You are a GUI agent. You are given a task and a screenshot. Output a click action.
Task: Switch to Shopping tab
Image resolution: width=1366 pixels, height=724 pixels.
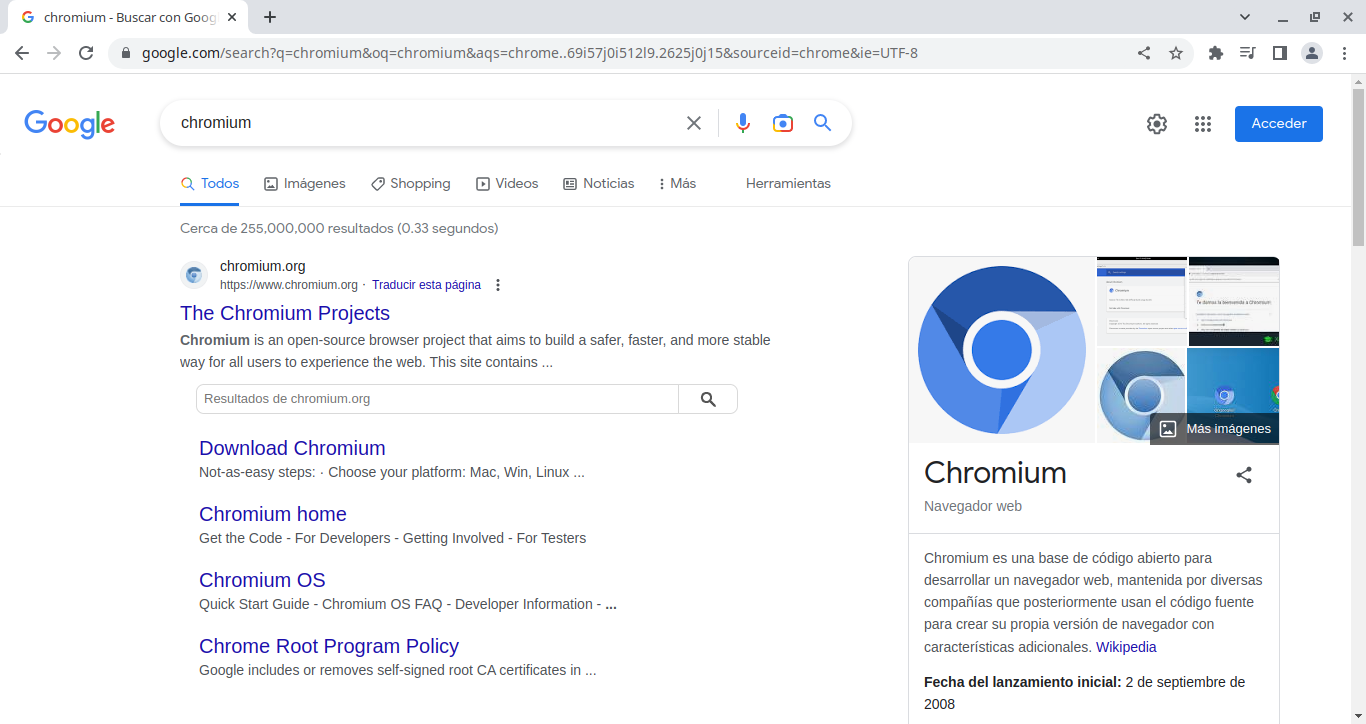(411, 184)
